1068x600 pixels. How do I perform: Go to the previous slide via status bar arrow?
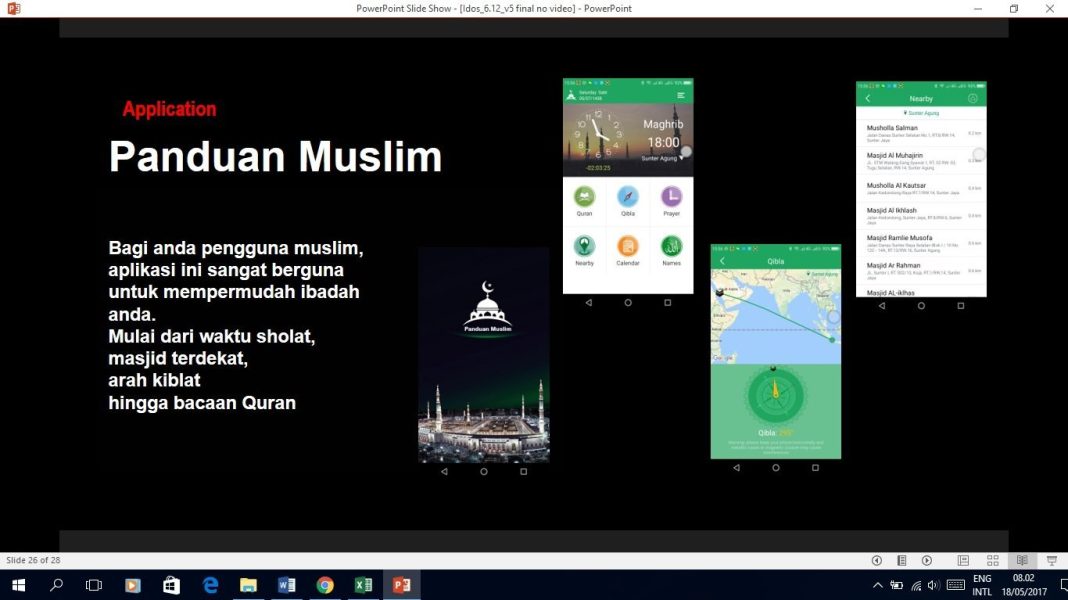[x=877, y=560]
